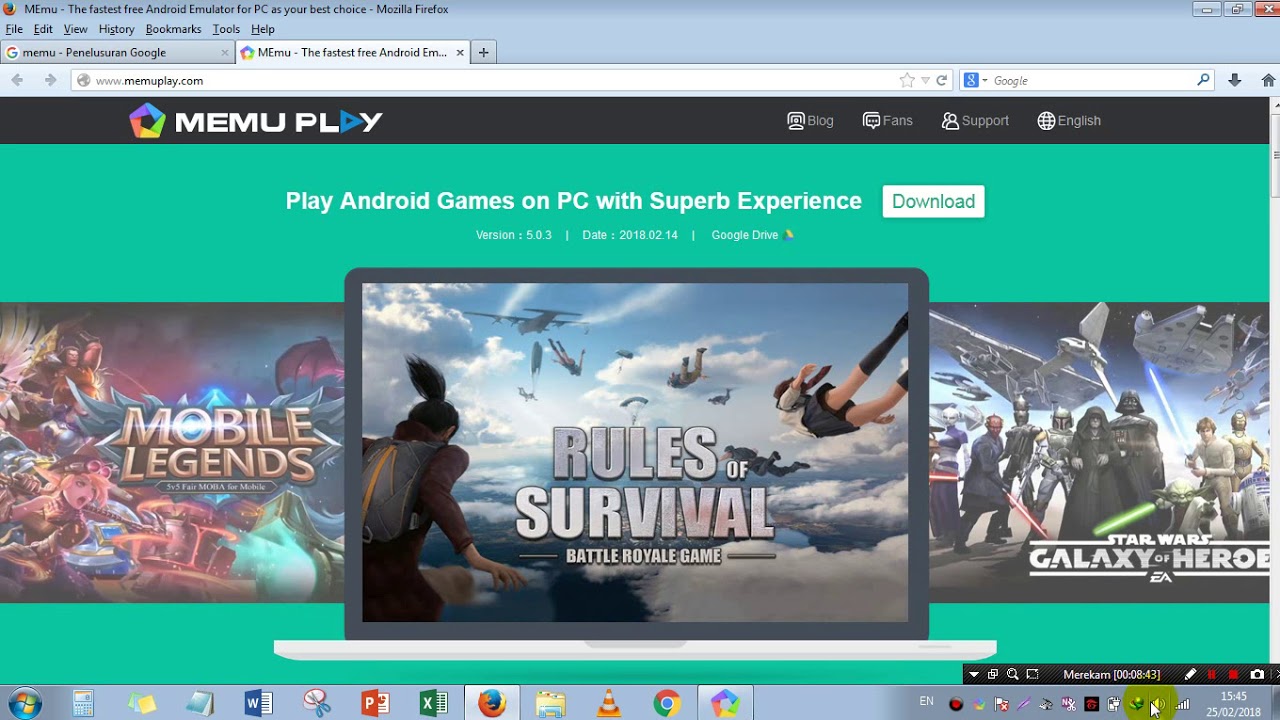Select the Star Wars Galaxy of Heroes banner
The width and height of the screenshot is (1280, 720).
coord(1099,453)
